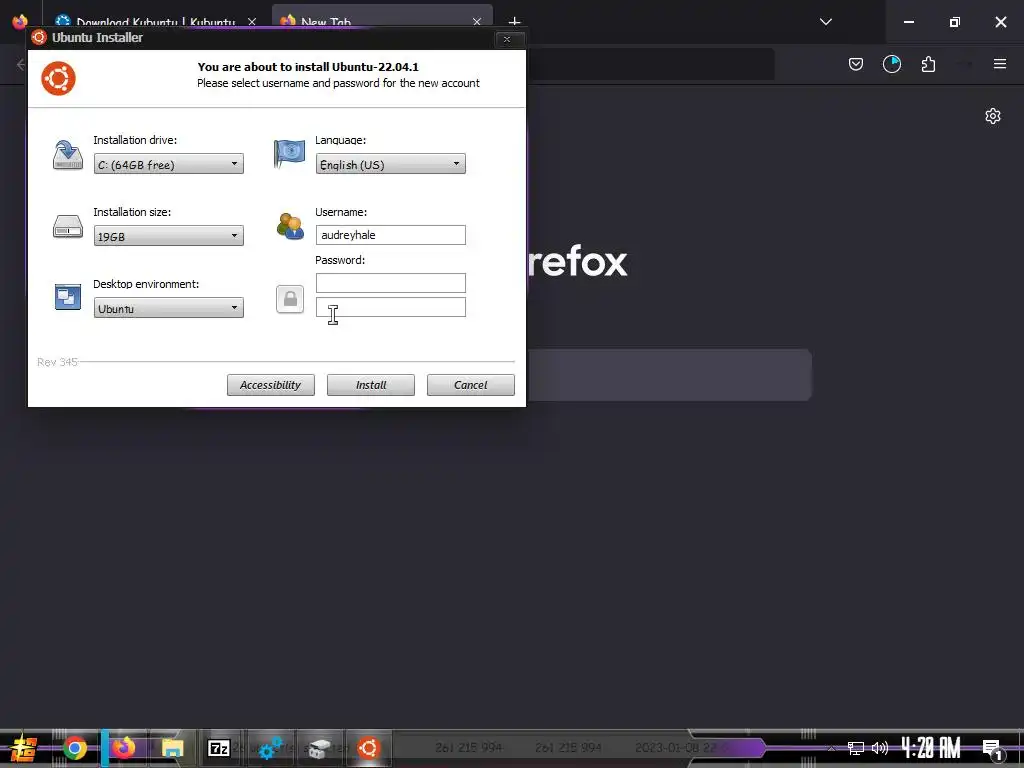1024x768 pixels.
Task: Open the blue gears app on taskbar
Action: (x=270, y=748)
